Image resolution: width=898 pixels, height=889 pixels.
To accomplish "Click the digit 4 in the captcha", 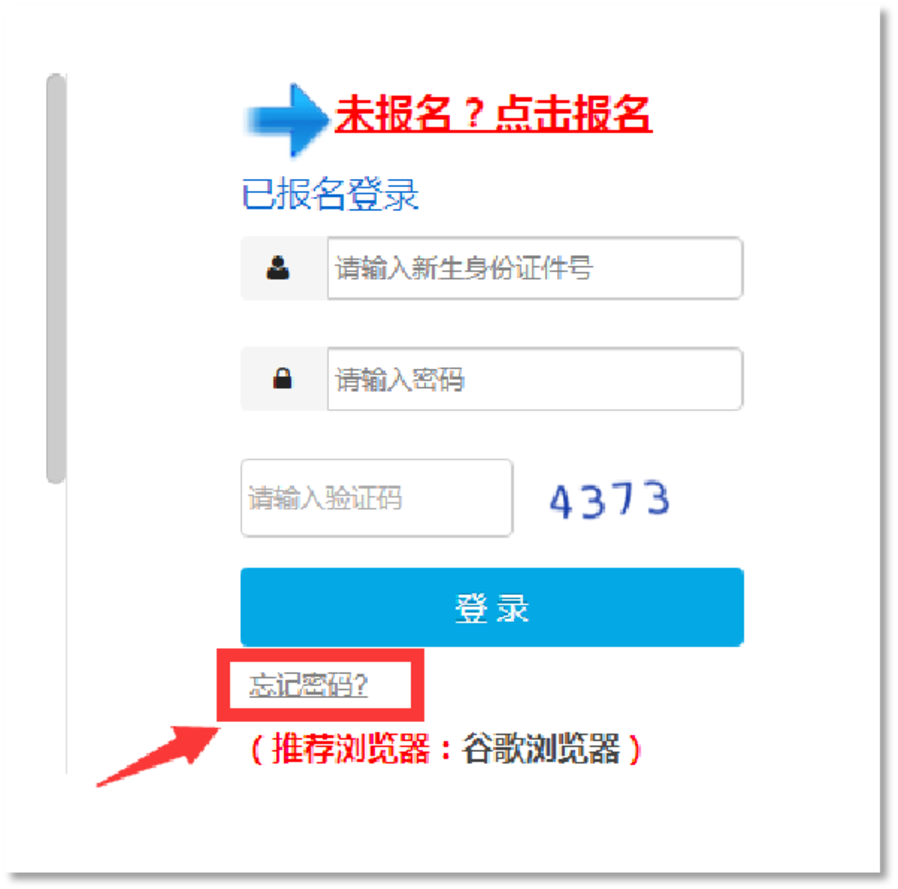I will click(x=560, y=502).
